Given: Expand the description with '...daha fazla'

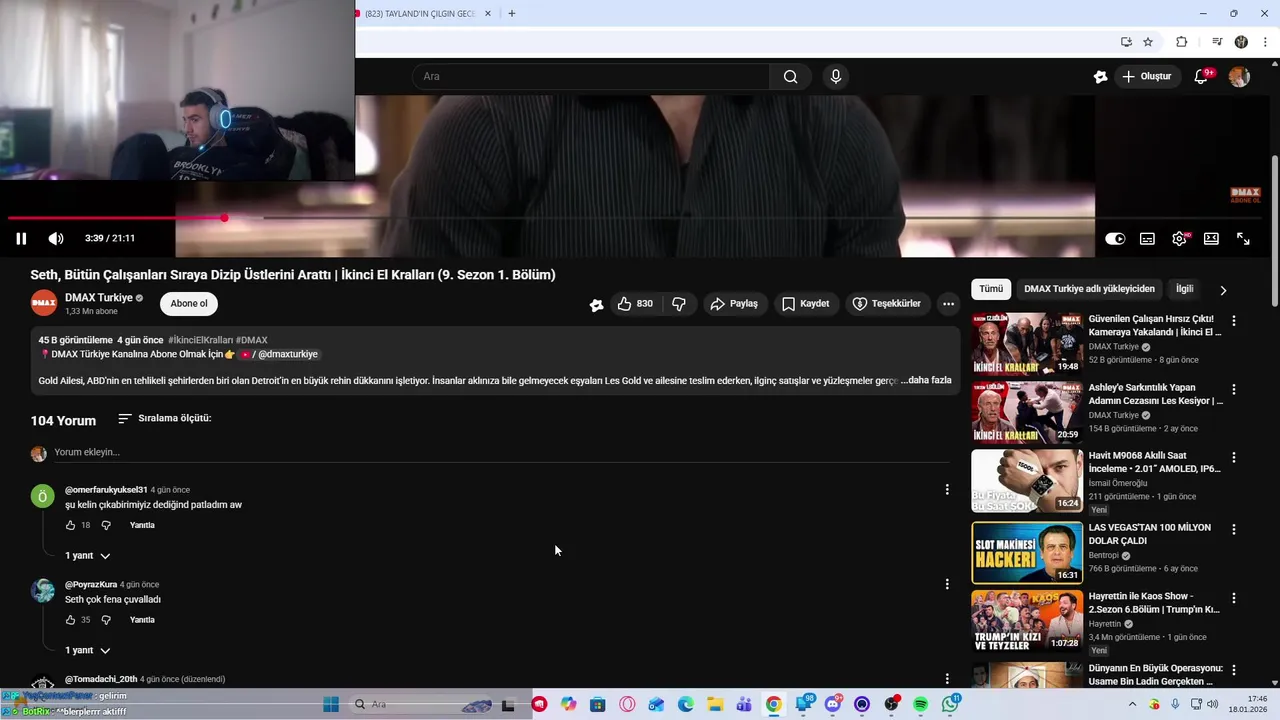Looking at the screenshot, I should point(926,381).
